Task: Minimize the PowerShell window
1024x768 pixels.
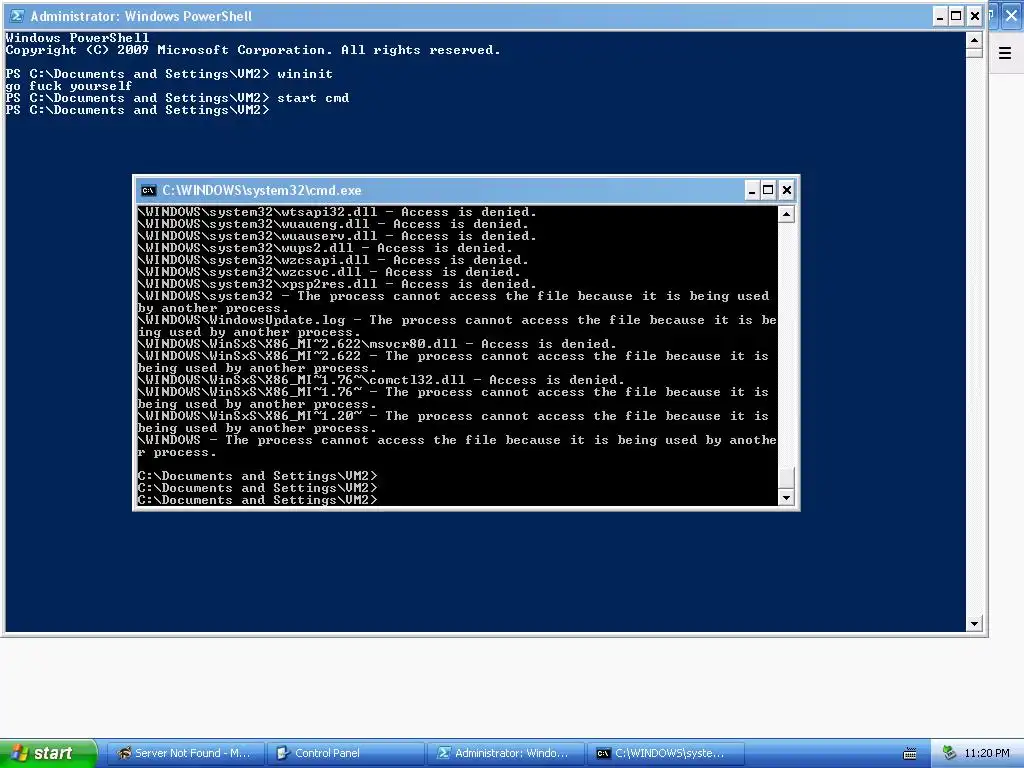Action: (940, 16)
